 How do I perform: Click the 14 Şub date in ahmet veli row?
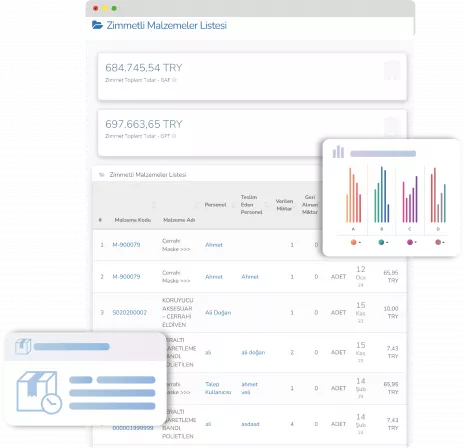(361, 388)
